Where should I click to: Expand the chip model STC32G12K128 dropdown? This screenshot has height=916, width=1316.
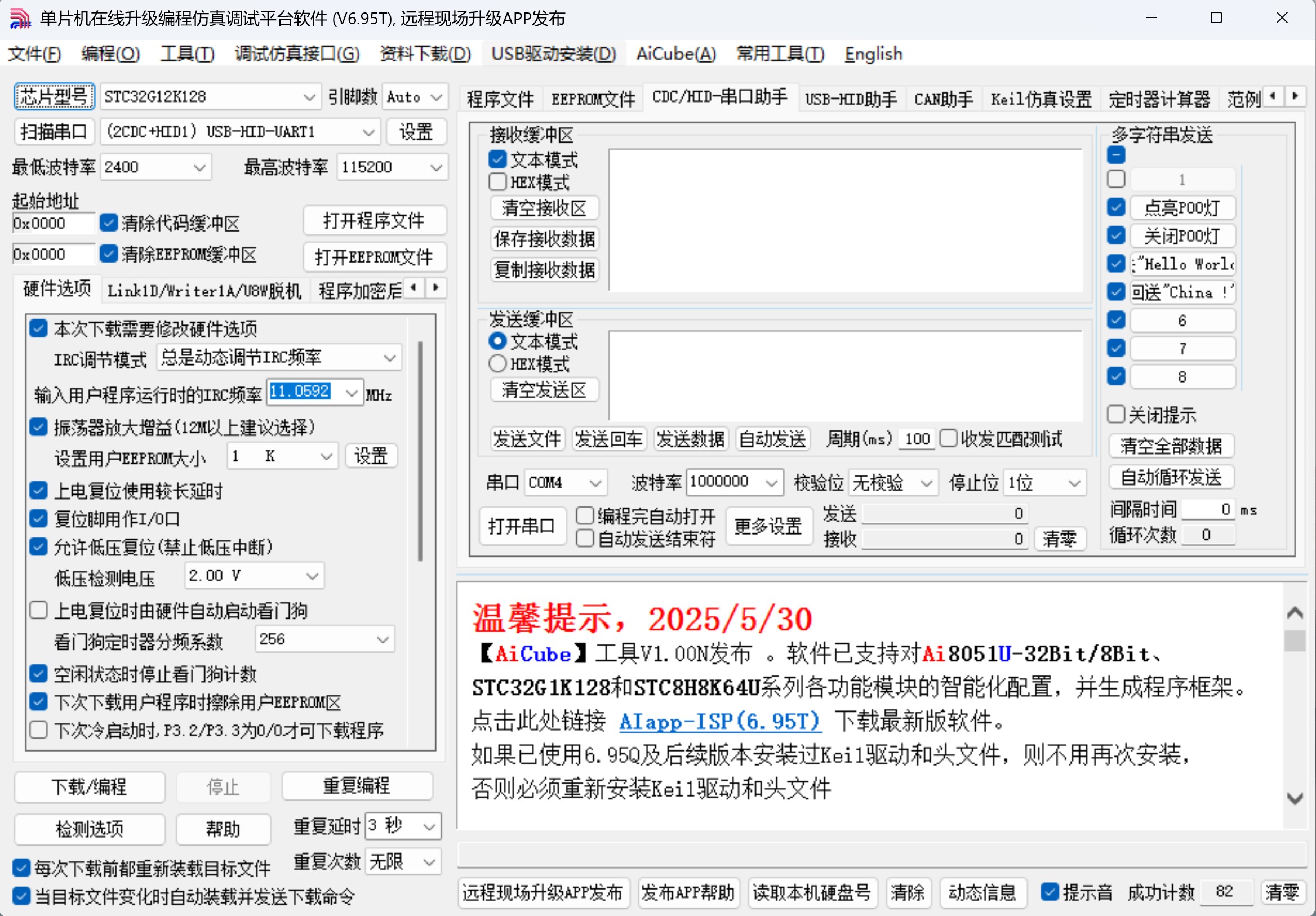click(309, 97)
